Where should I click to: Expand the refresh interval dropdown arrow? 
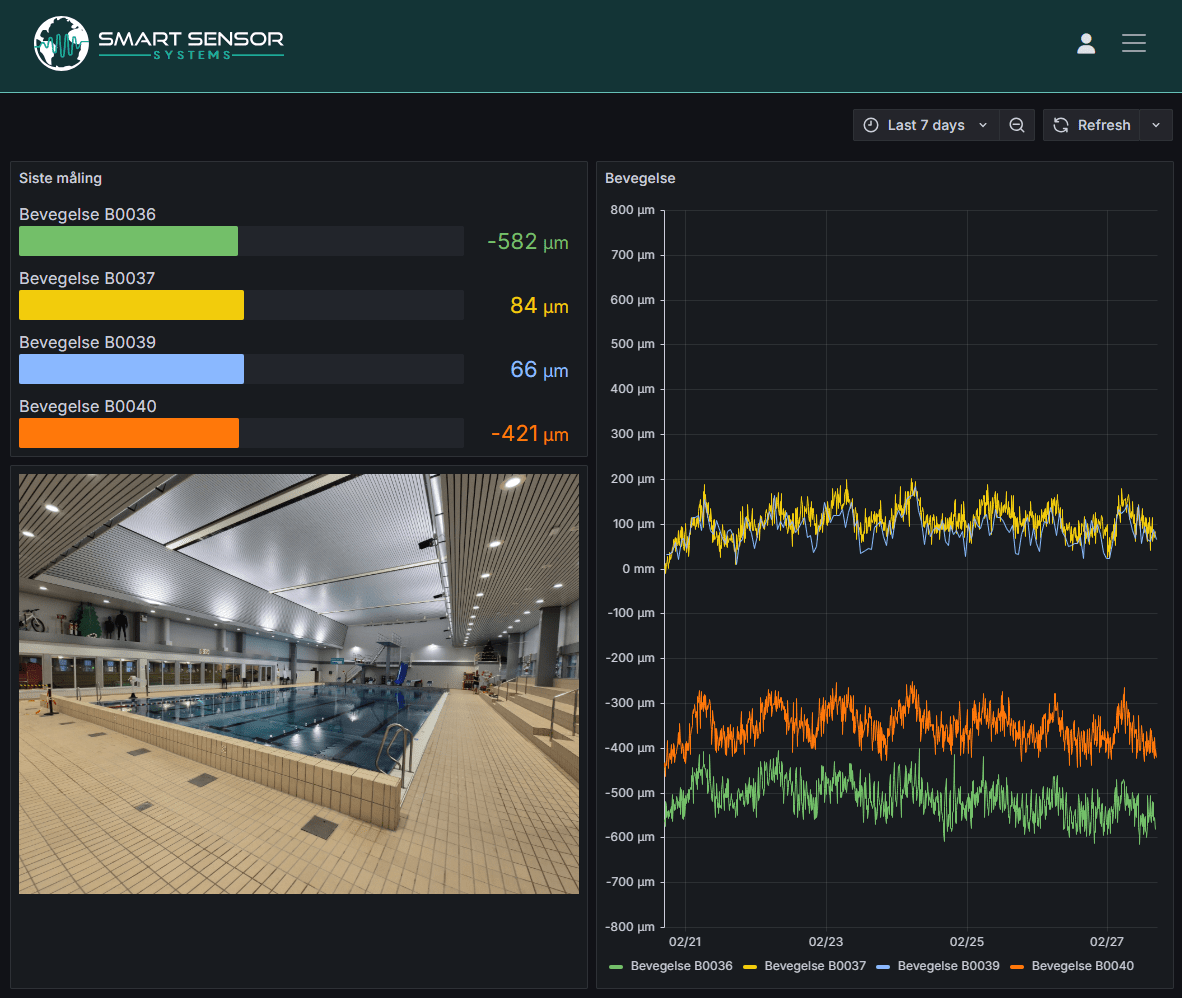[1156, 125]
